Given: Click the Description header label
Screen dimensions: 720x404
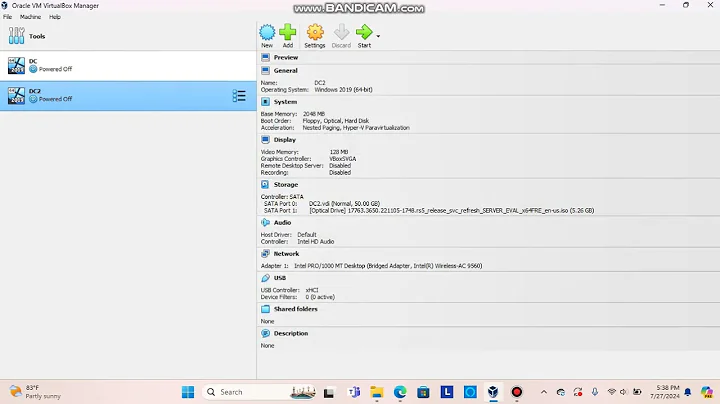Looking at the screenshot, I should (291, 333).
